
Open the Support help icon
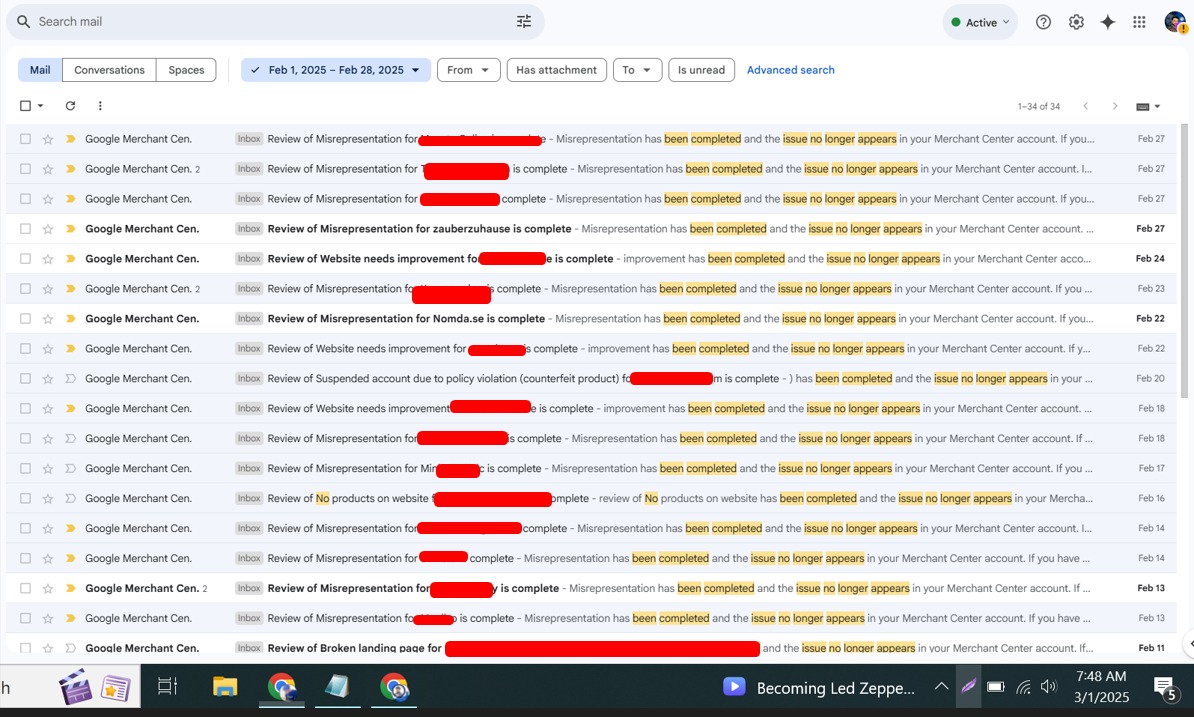click(1043, 22)
